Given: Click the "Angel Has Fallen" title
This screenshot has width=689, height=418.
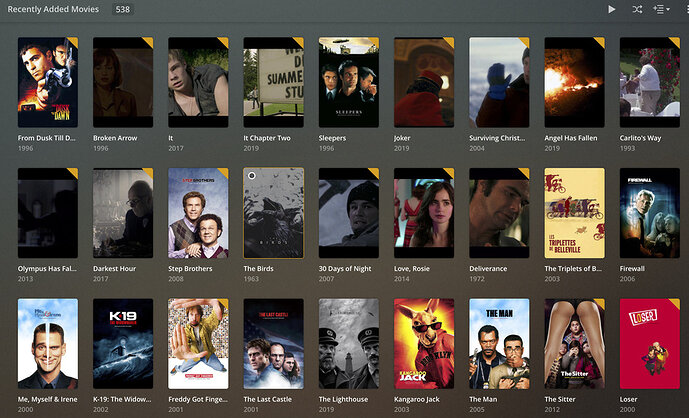Looking at the screenshot, I should [571, 138].
